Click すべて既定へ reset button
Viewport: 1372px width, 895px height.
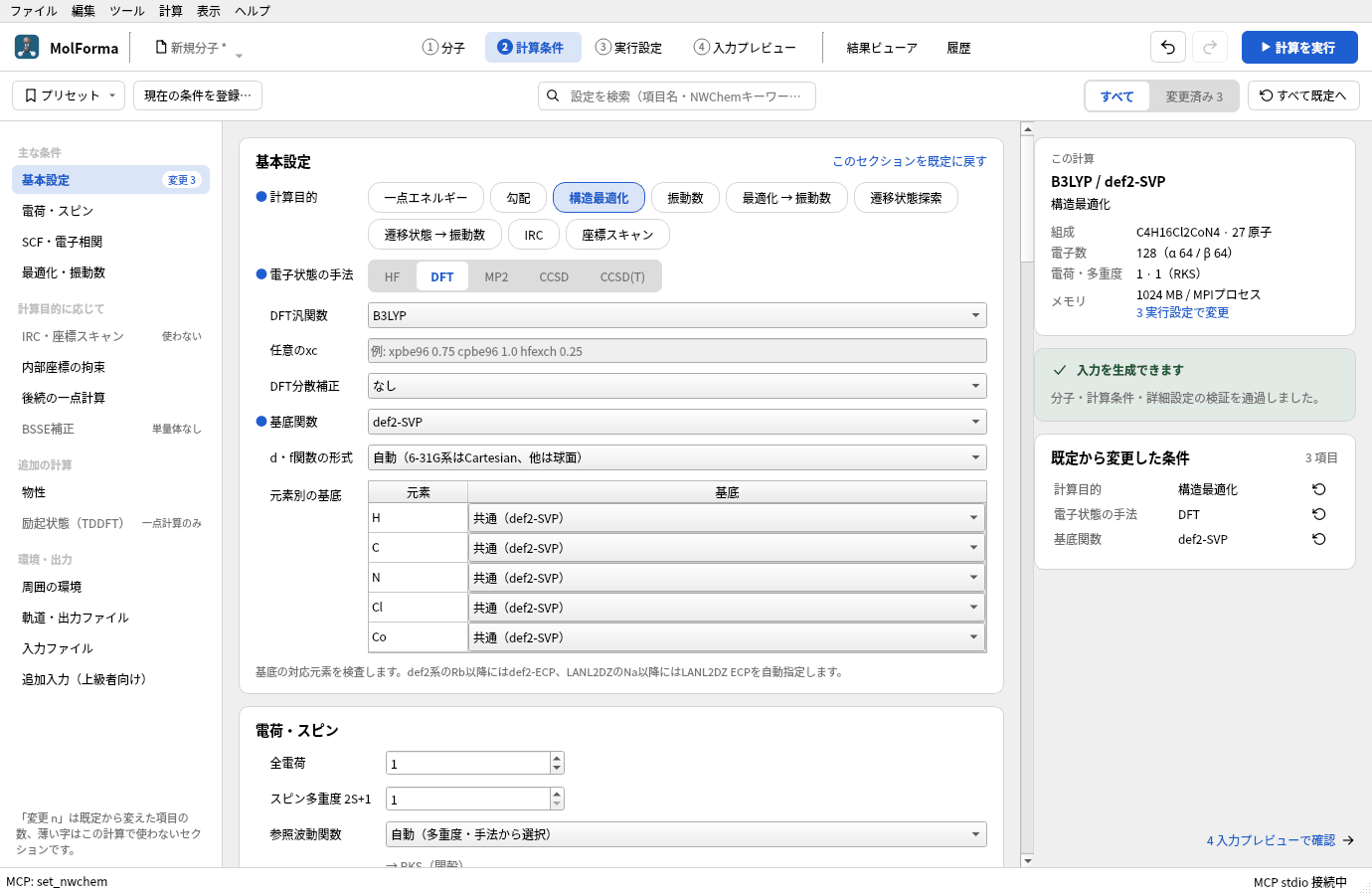(x=1303, y=95)
